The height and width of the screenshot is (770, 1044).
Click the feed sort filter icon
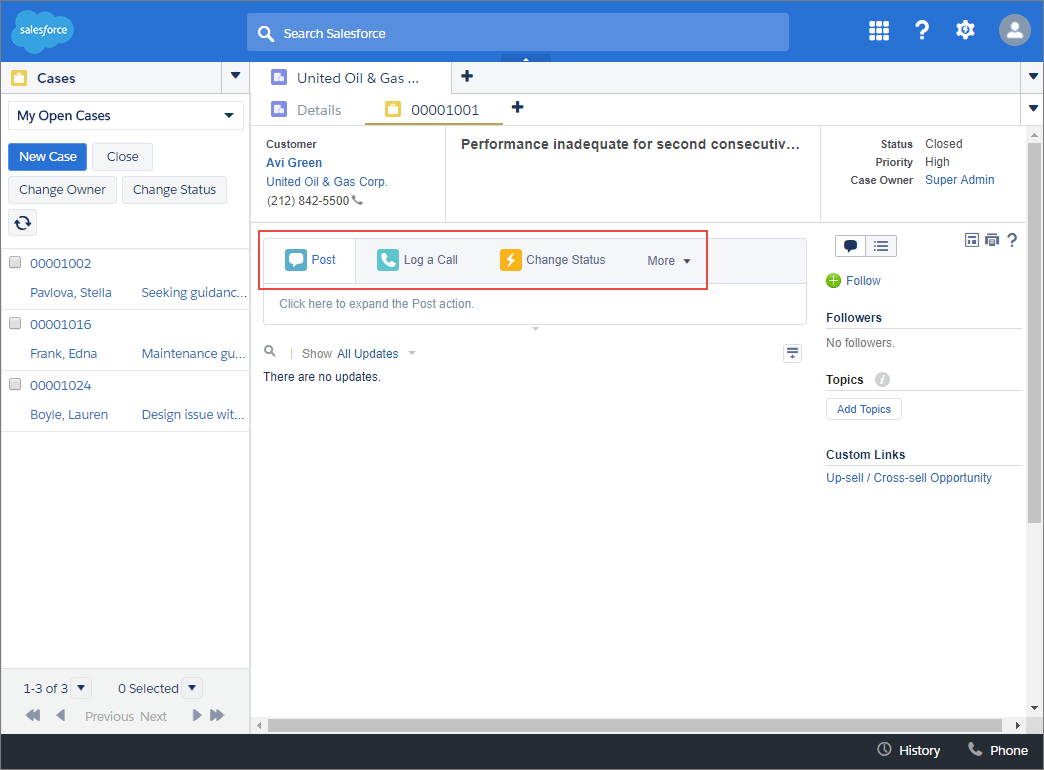coord(792,353)
